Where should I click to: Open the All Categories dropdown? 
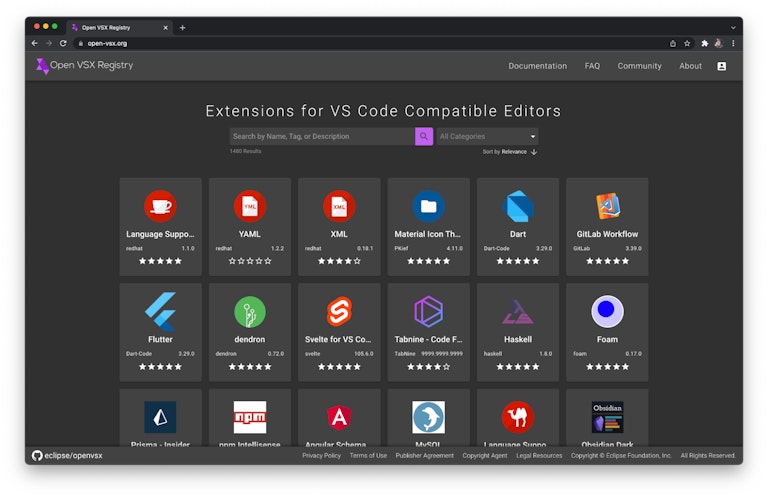[487, 136]
